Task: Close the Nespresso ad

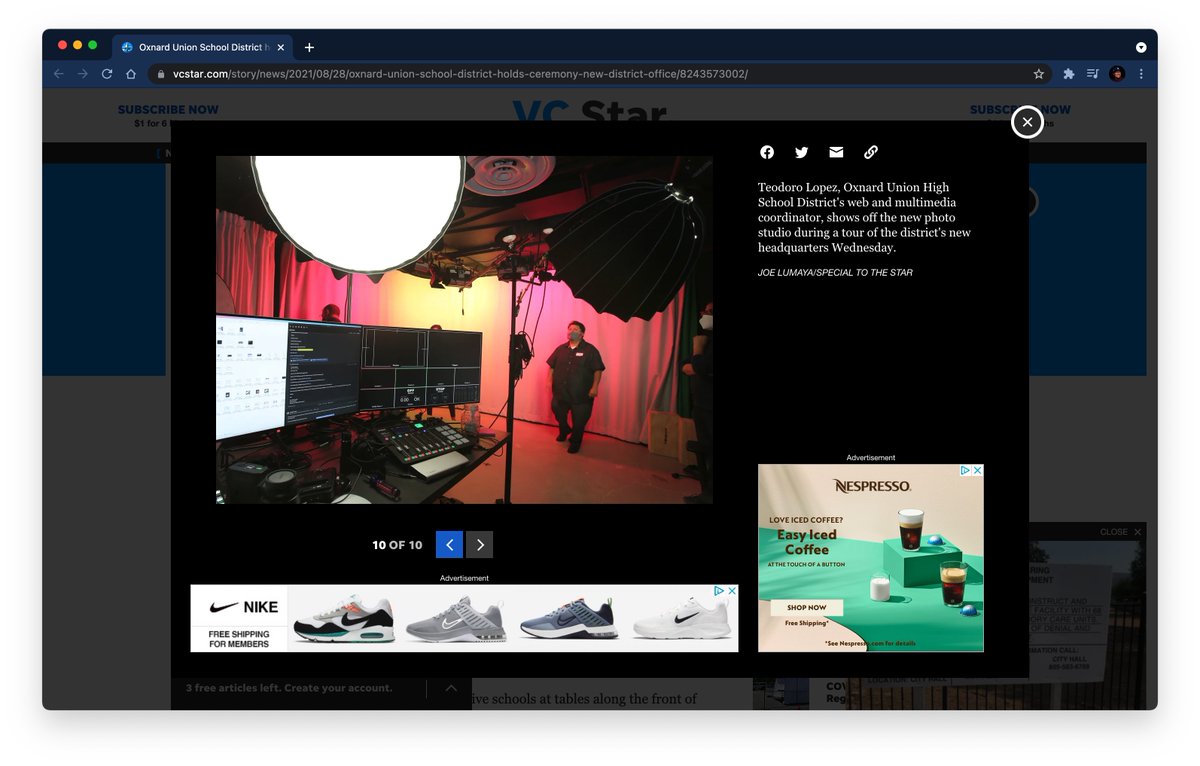Action: [x=978, y=470]
